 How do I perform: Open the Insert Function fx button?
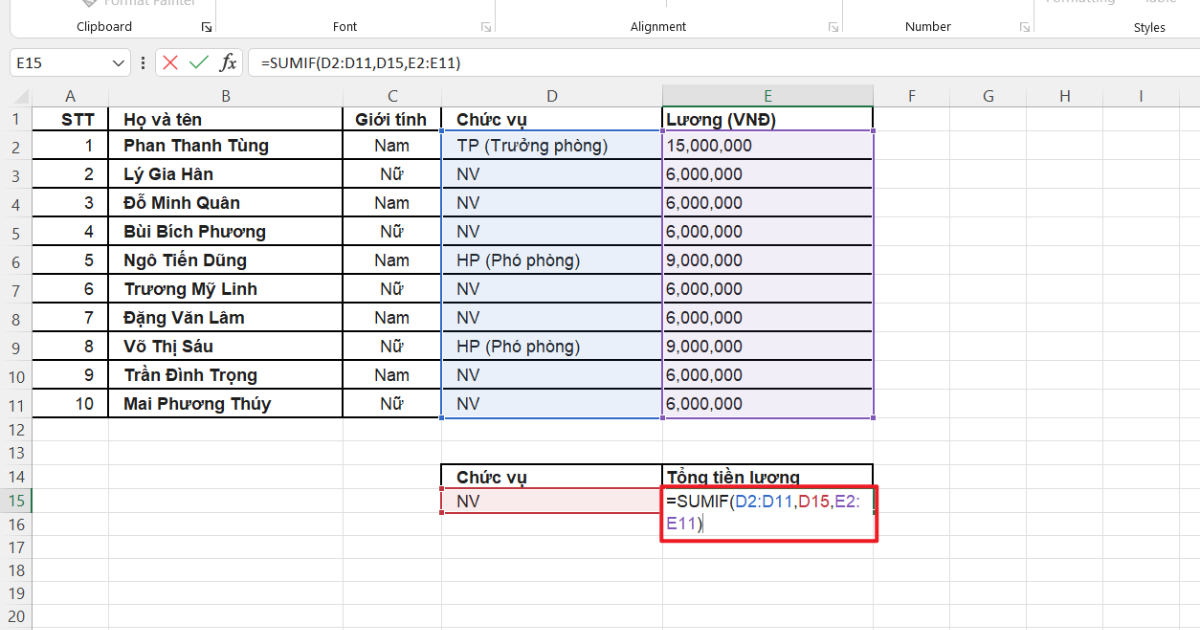[x=228, y=62]
